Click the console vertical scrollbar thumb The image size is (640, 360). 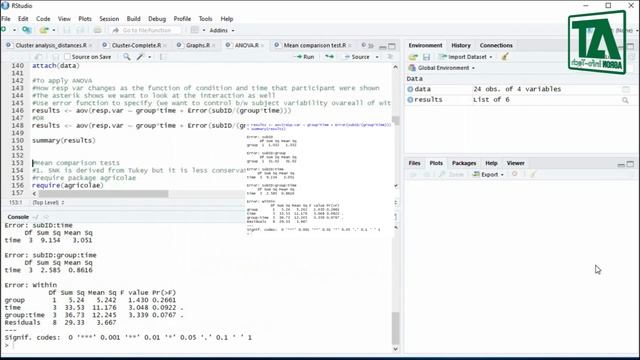[x=395, y=328]
